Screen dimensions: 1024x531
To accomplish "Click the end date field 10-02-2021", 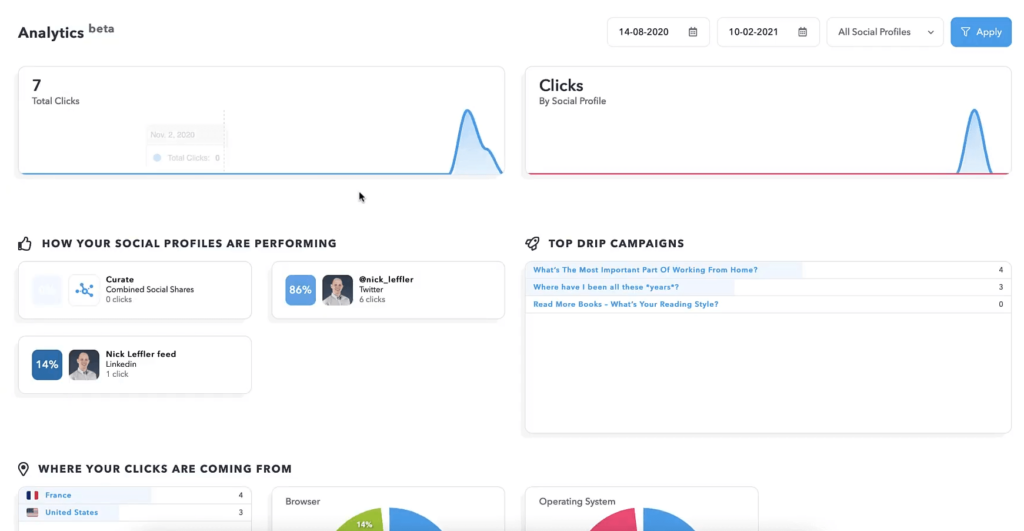I will tap(768, 32).
